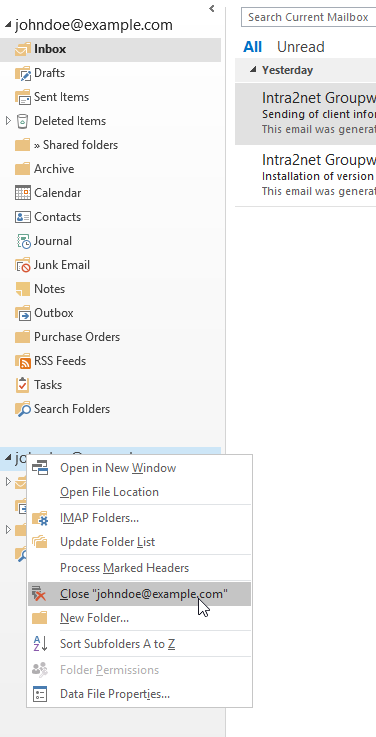This screenshot has width=376, height=737.
Task: Click the Search Folders magnifier icon
Action: 23,409
